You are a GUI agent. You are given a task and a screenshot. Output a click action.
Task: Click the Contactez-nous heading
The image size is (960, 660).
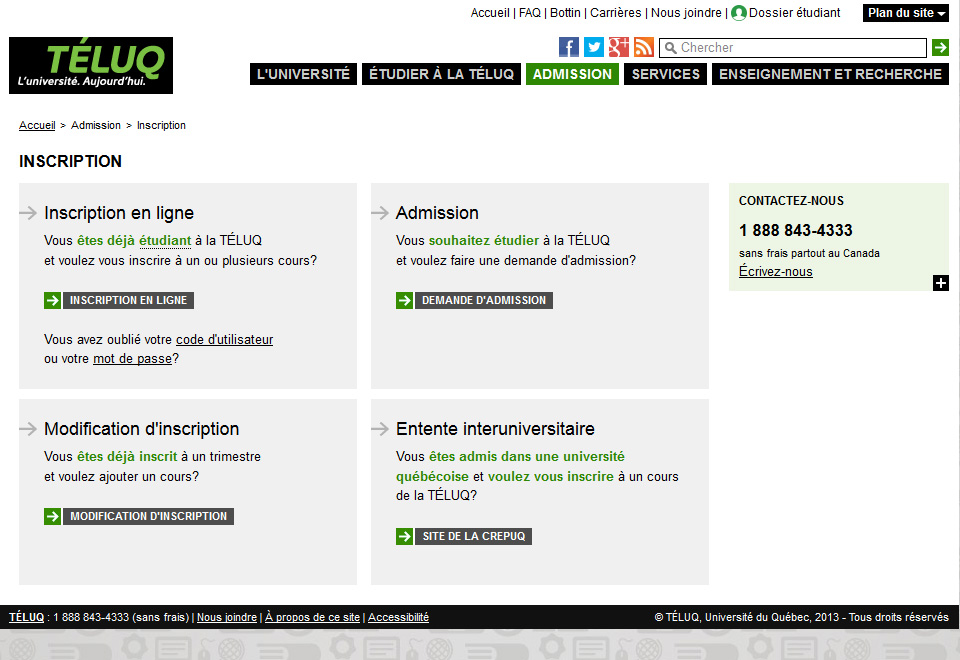coord(791,201)
